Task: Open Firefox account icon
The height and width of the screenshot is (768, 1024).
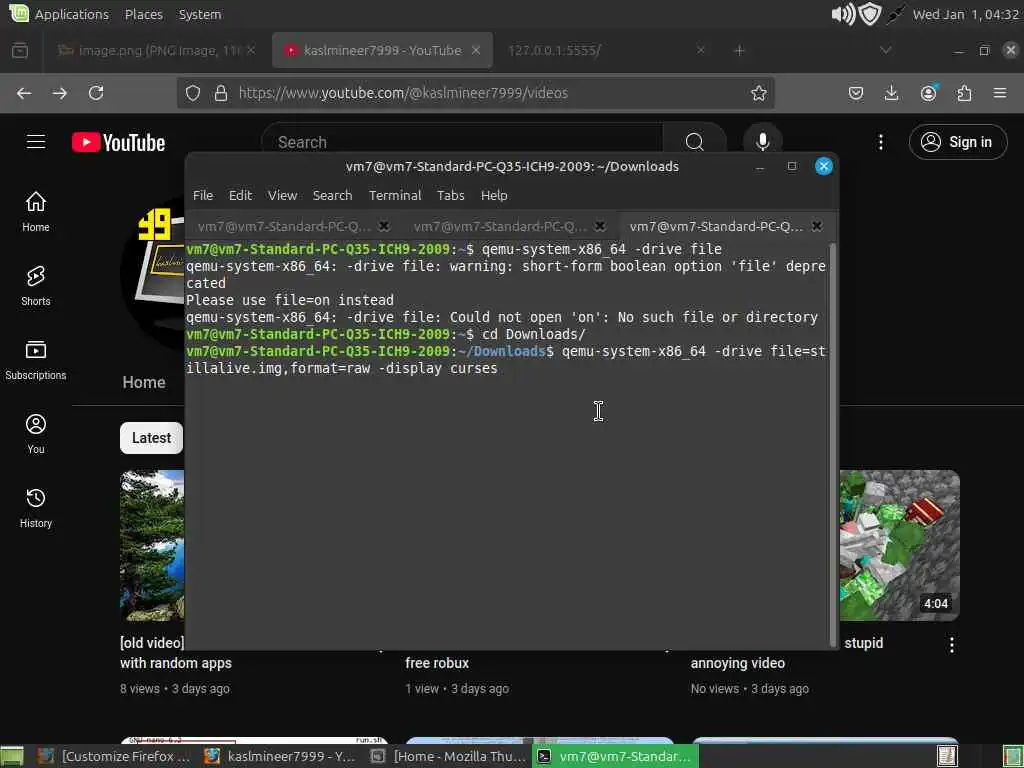Action: click(928, 93)
